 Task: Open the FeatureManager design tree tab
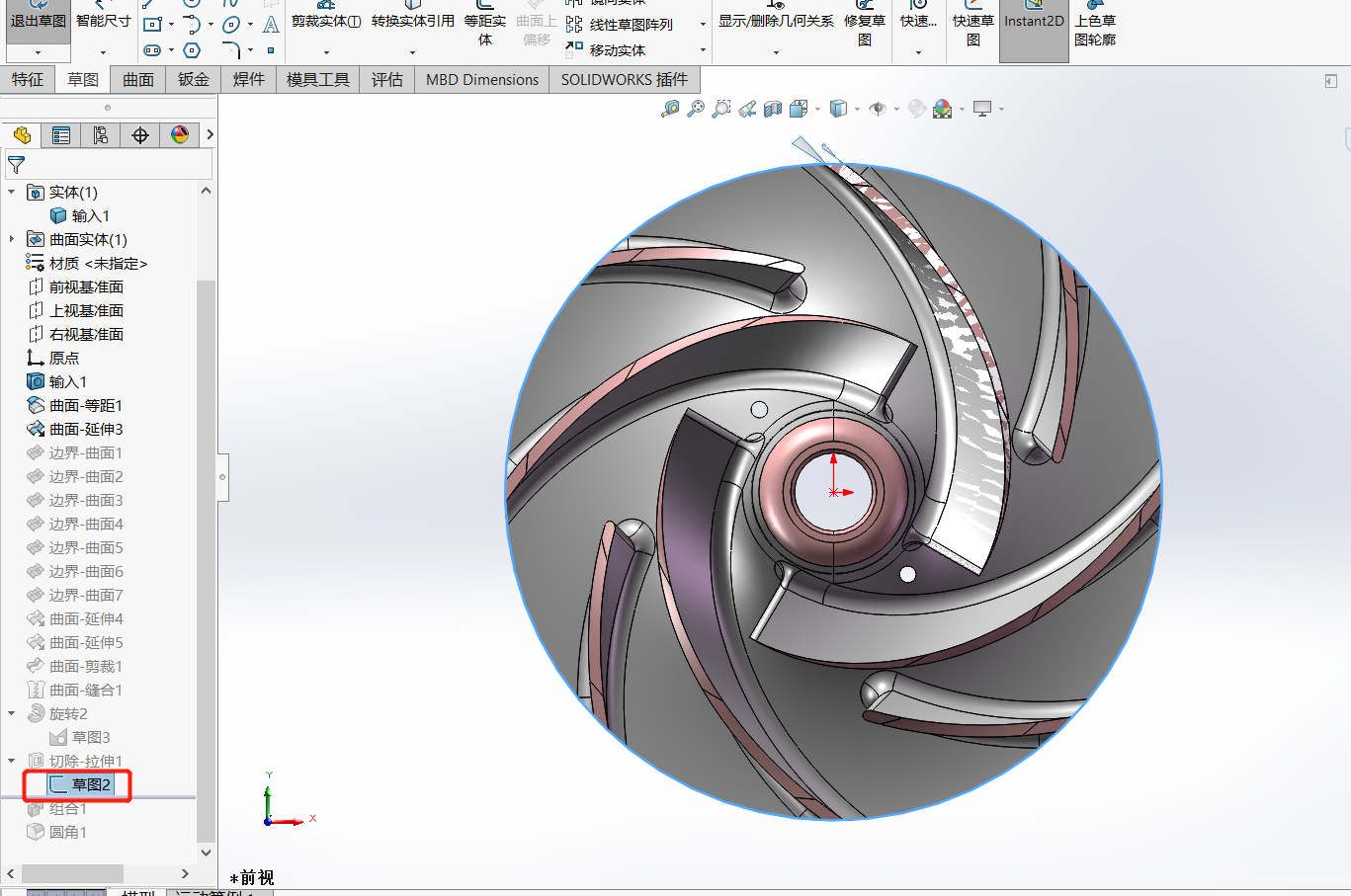pyautogui.click(x=22, y=135)
